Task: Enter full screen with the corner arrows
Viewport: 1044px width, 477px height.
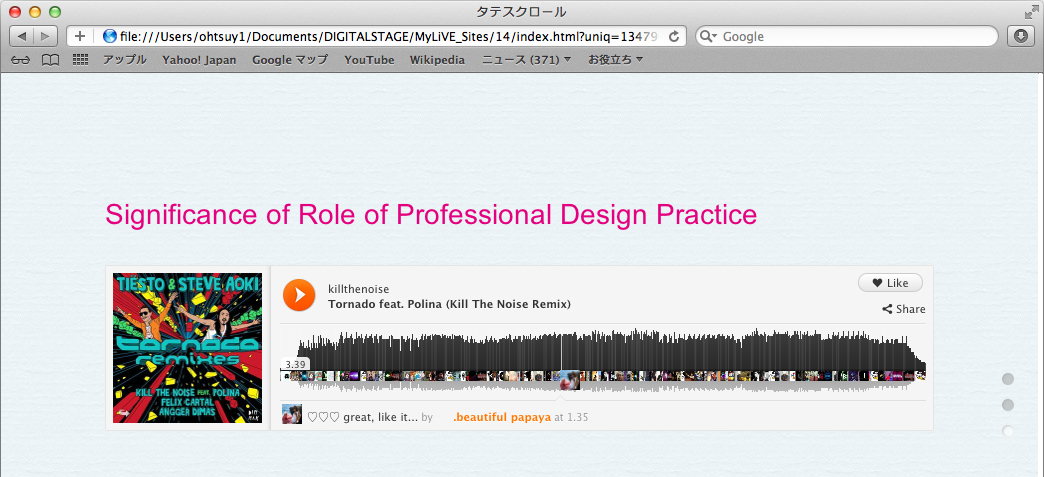Action: pos(1031,11)
